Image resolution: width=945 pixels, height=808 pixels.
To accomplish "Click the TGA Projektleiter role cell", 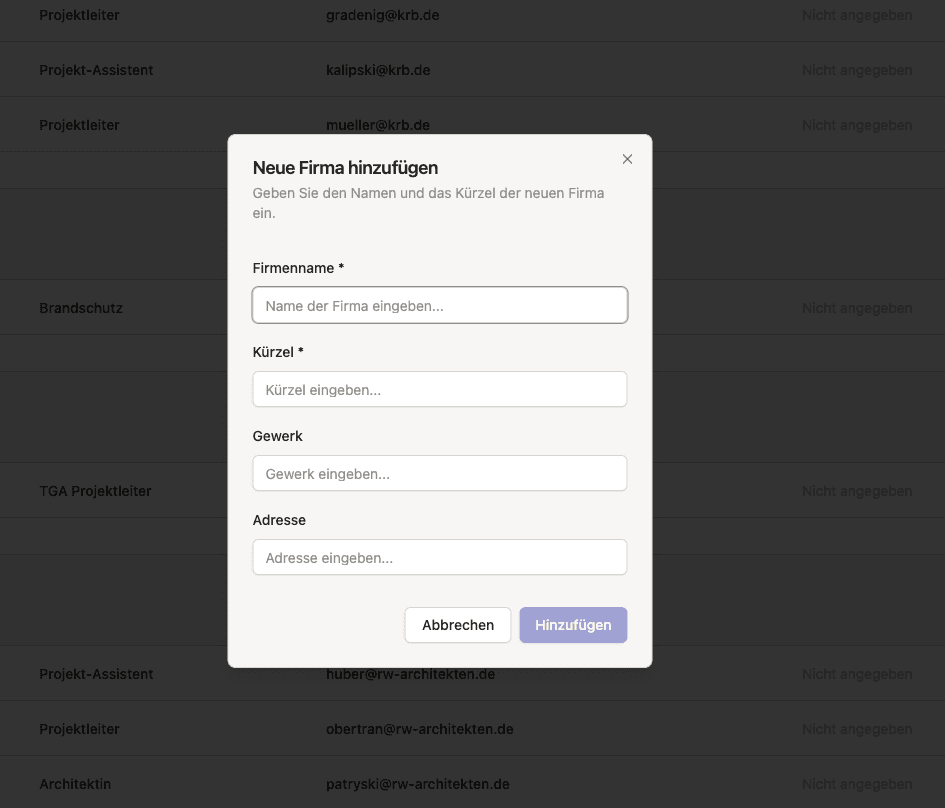I will pyautogui.click(x=95, y=492).
